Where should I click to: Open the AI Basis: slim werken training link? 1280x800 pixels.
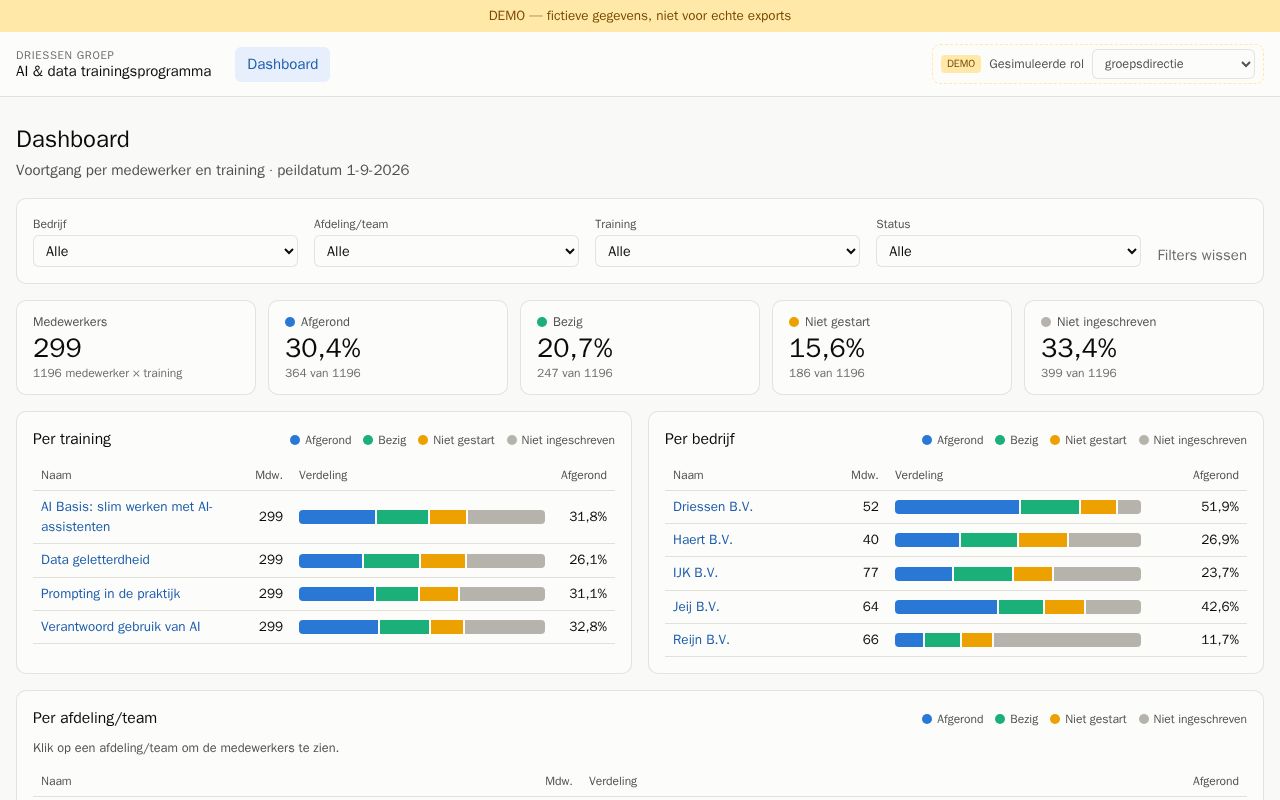point(127,517)
